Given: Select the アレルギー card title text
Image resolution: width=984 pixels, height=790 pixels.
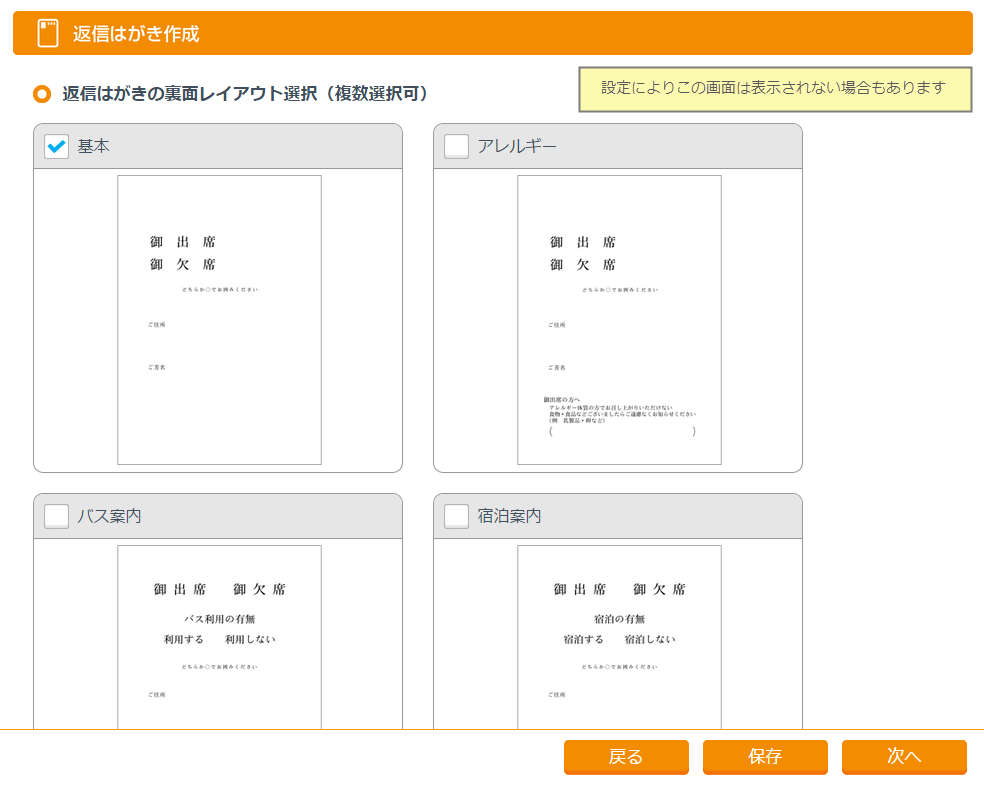Looking at the screenshot, I should click(517, 147).
